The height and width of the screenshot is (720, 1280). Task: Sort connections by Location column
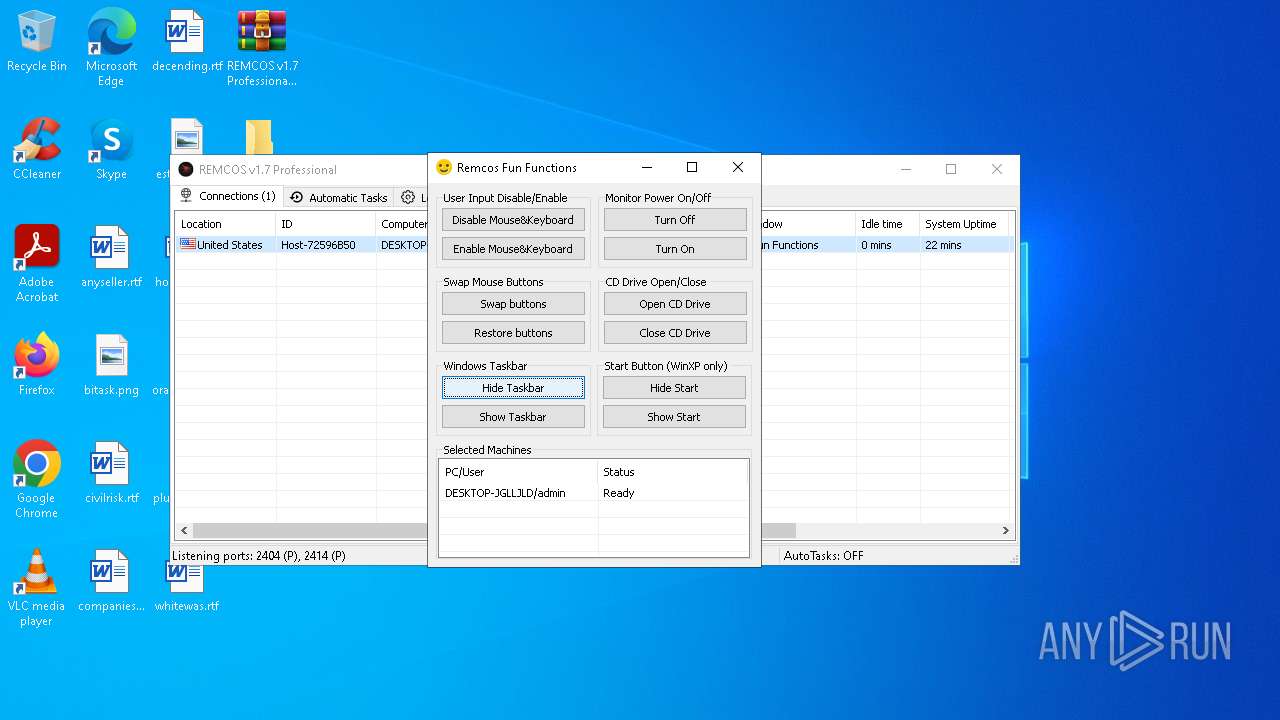pyautogui.click(x=225, y=224)
